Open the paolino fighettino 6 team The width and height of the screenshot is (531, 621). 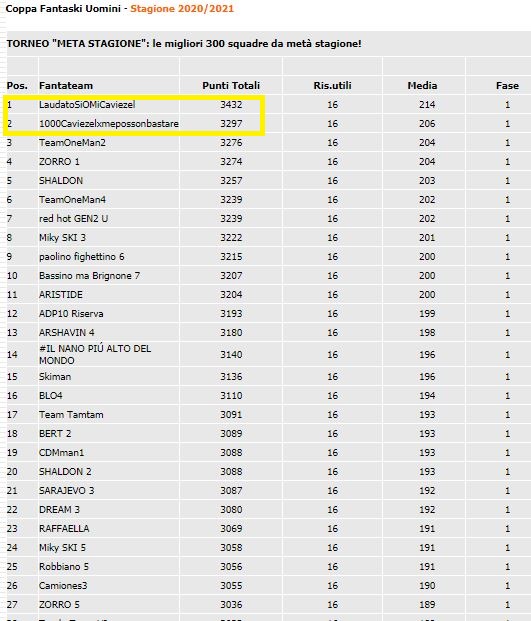pos(82,257)
